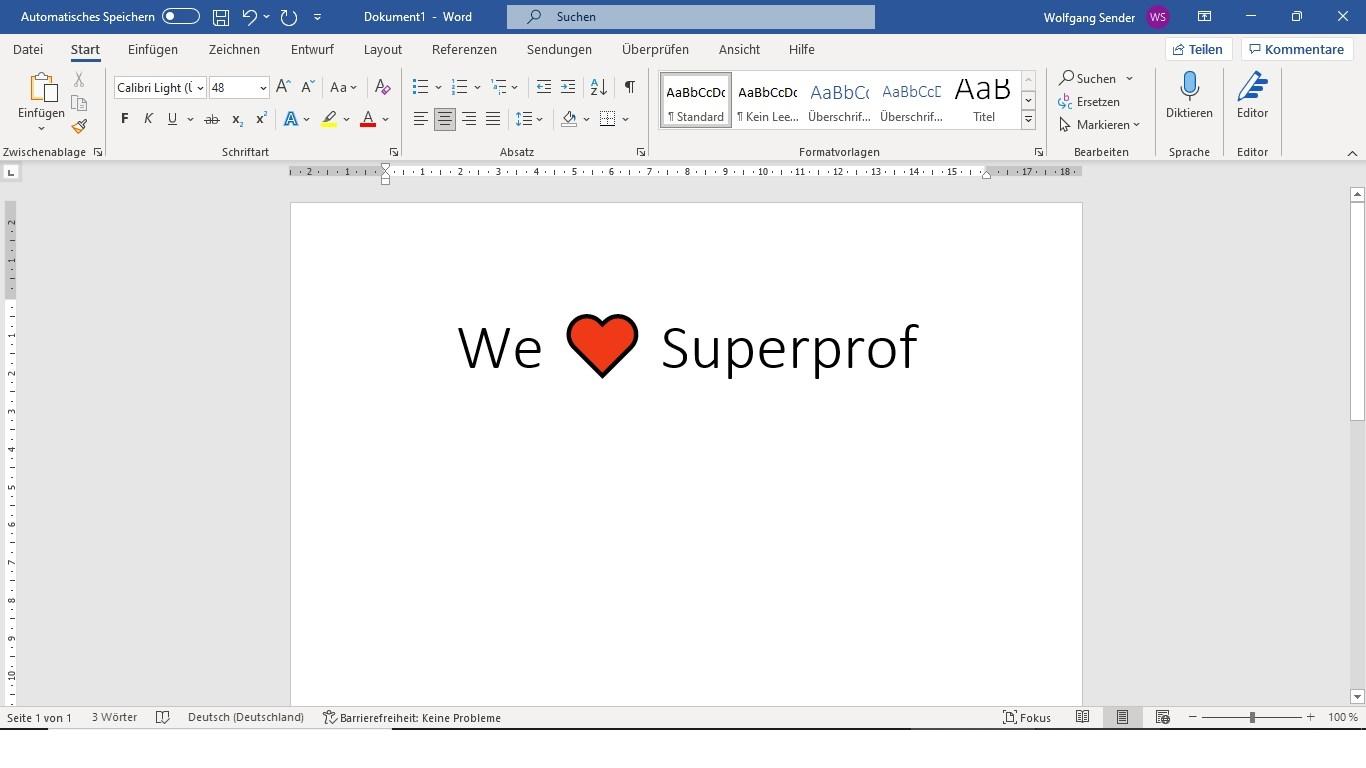Apply superscript formatting

pos(261,119)
